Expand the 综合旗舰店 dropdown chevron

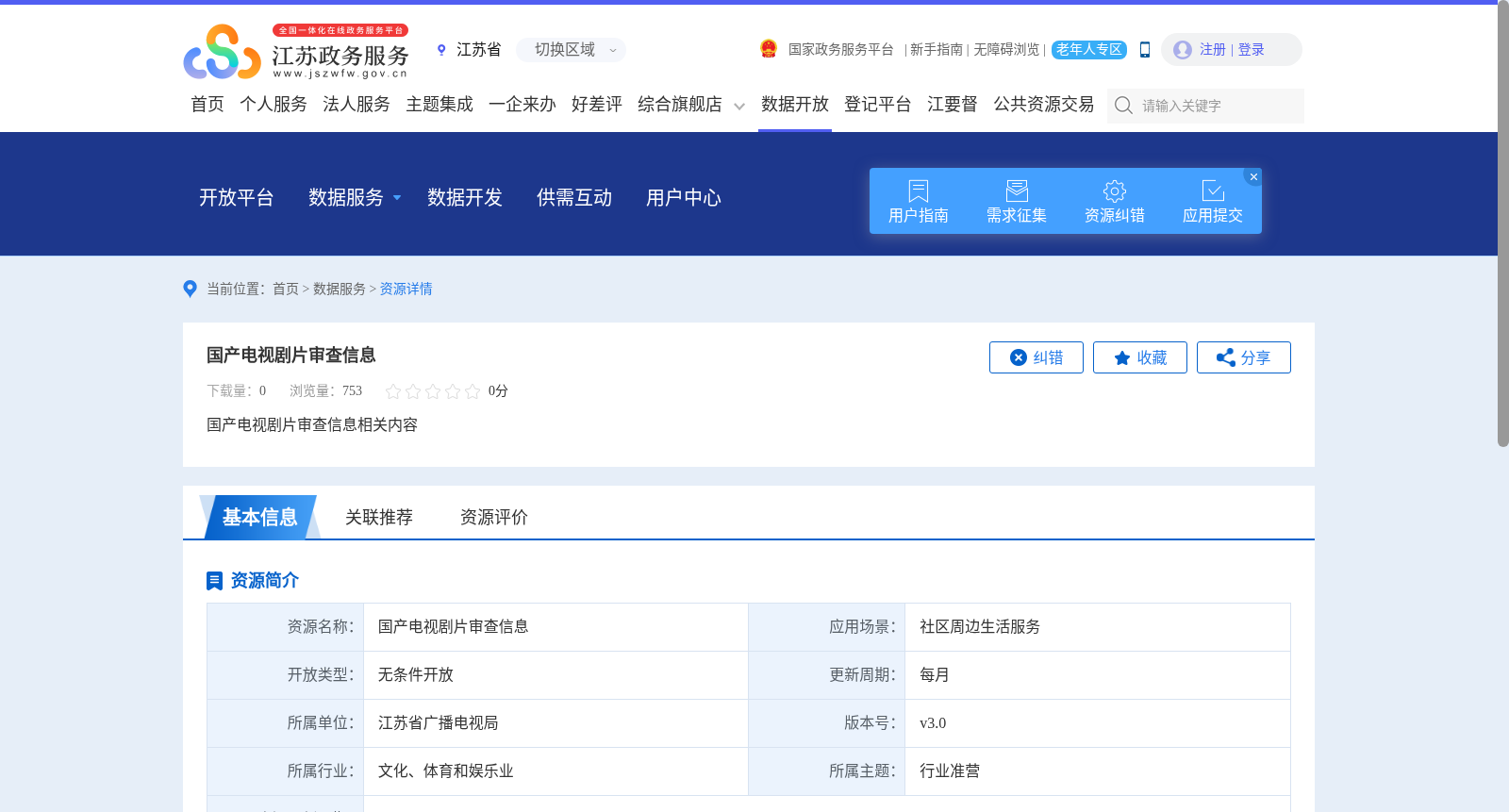pyautogui.click(x=739, y=107)
